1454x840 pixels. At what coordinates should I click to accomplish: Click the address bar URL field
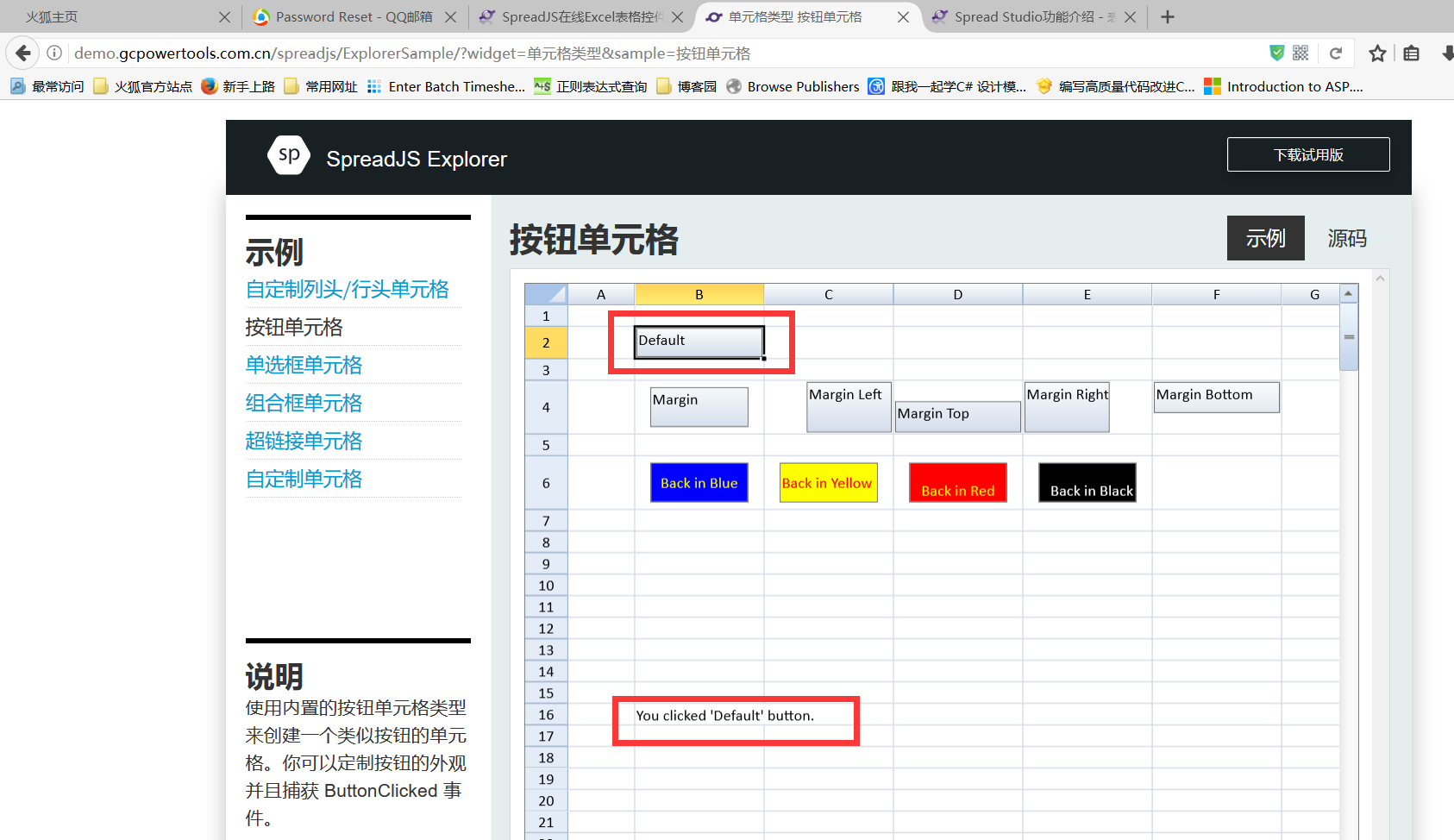(x=664, y=53)
